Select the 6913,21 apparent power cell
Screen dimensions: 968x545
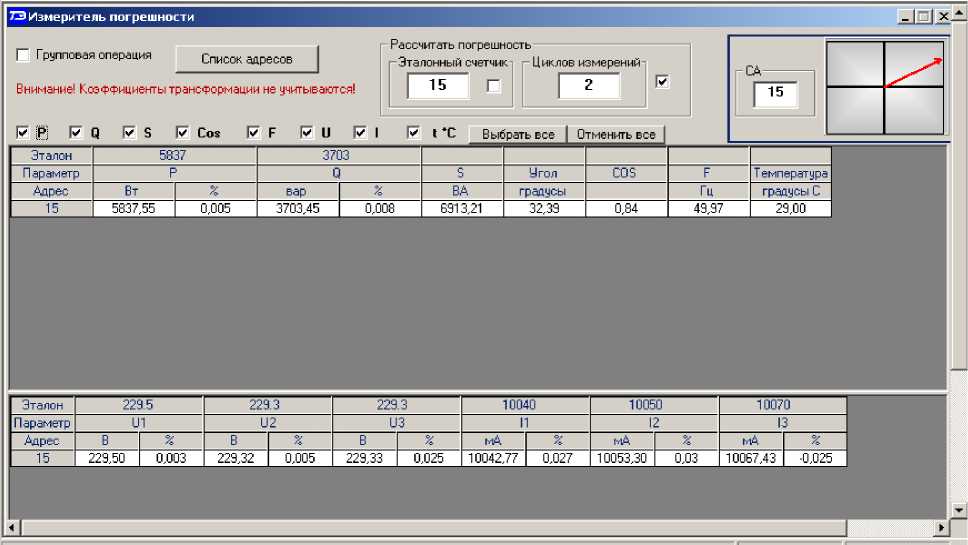pos(462,209)
